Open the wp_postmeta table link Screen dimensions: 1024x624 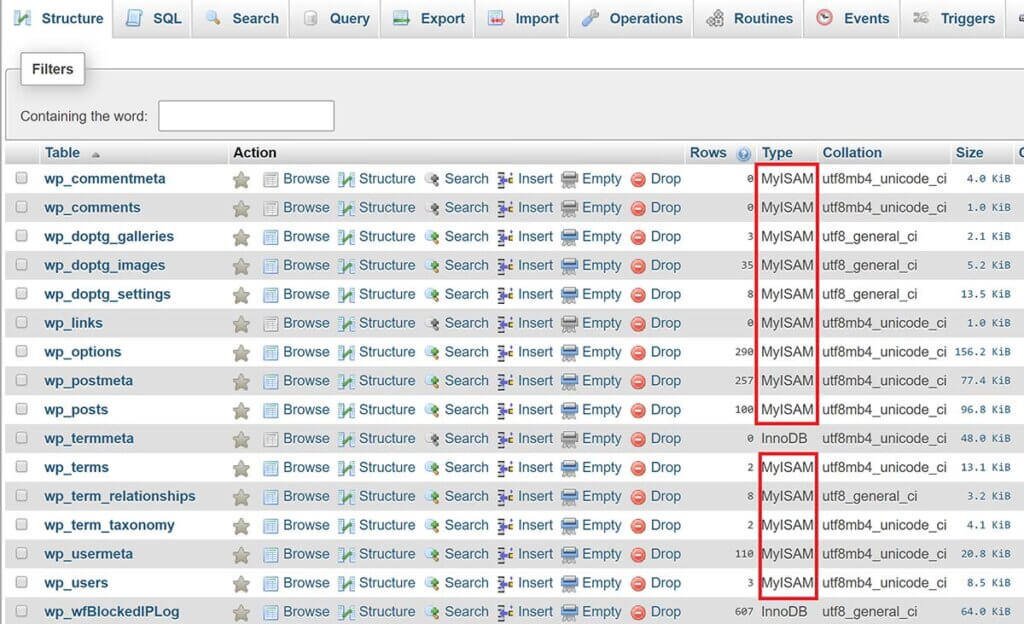point(88,381)
